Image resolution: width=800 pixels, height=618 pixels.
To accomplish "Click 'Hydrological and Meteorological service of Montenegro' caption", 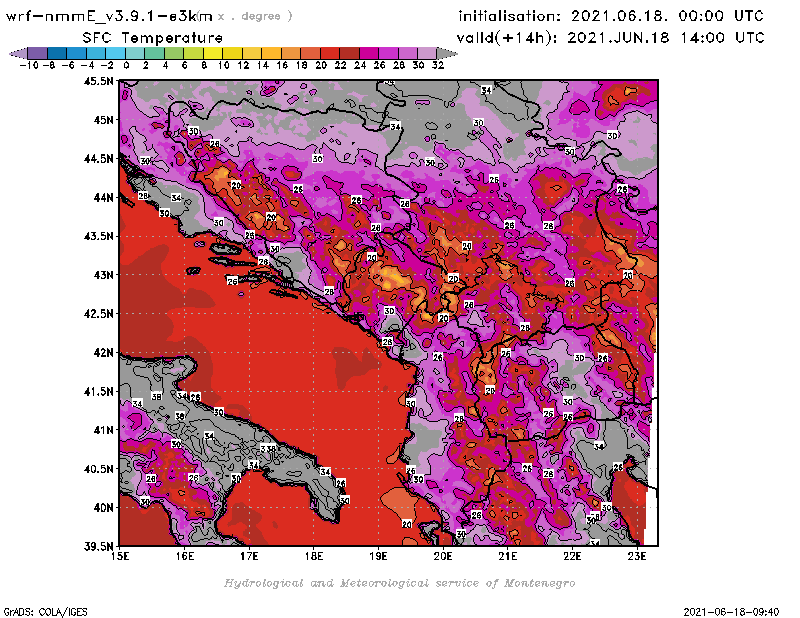I will click(x=399, y=583).
